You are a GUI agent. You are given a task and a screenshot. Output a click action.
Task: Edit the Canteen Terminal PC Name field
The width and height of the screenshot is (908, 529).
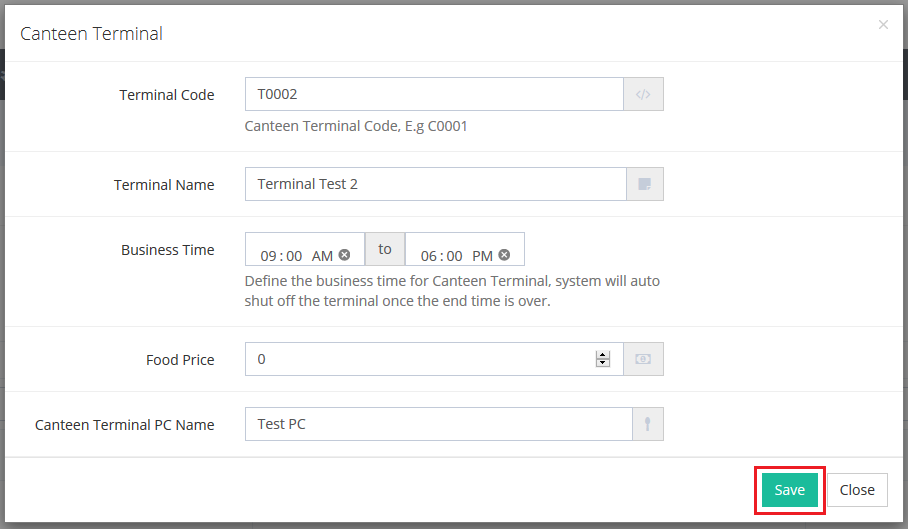pyautogui.click(x=437, y=424)
